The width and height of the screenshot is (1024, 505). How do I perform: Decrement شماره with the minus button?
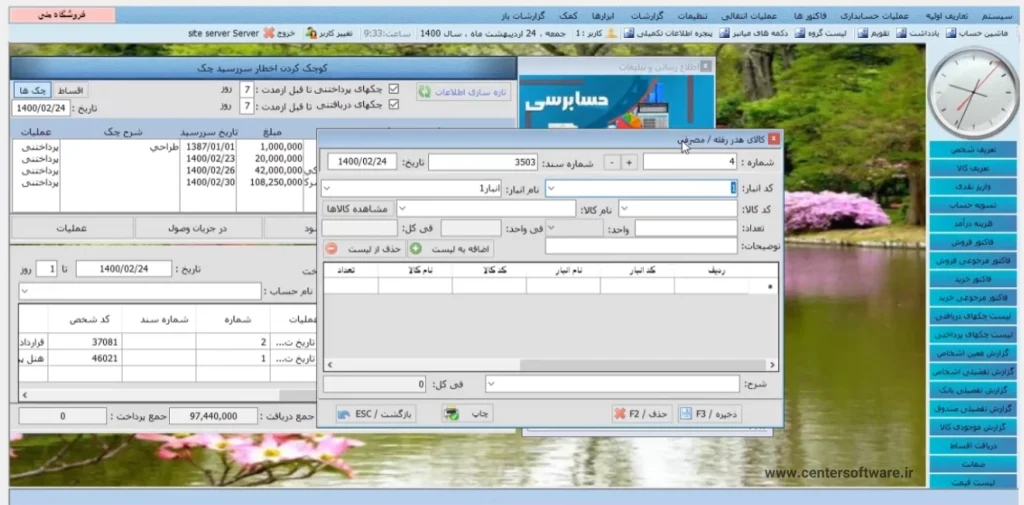(611, 162)
